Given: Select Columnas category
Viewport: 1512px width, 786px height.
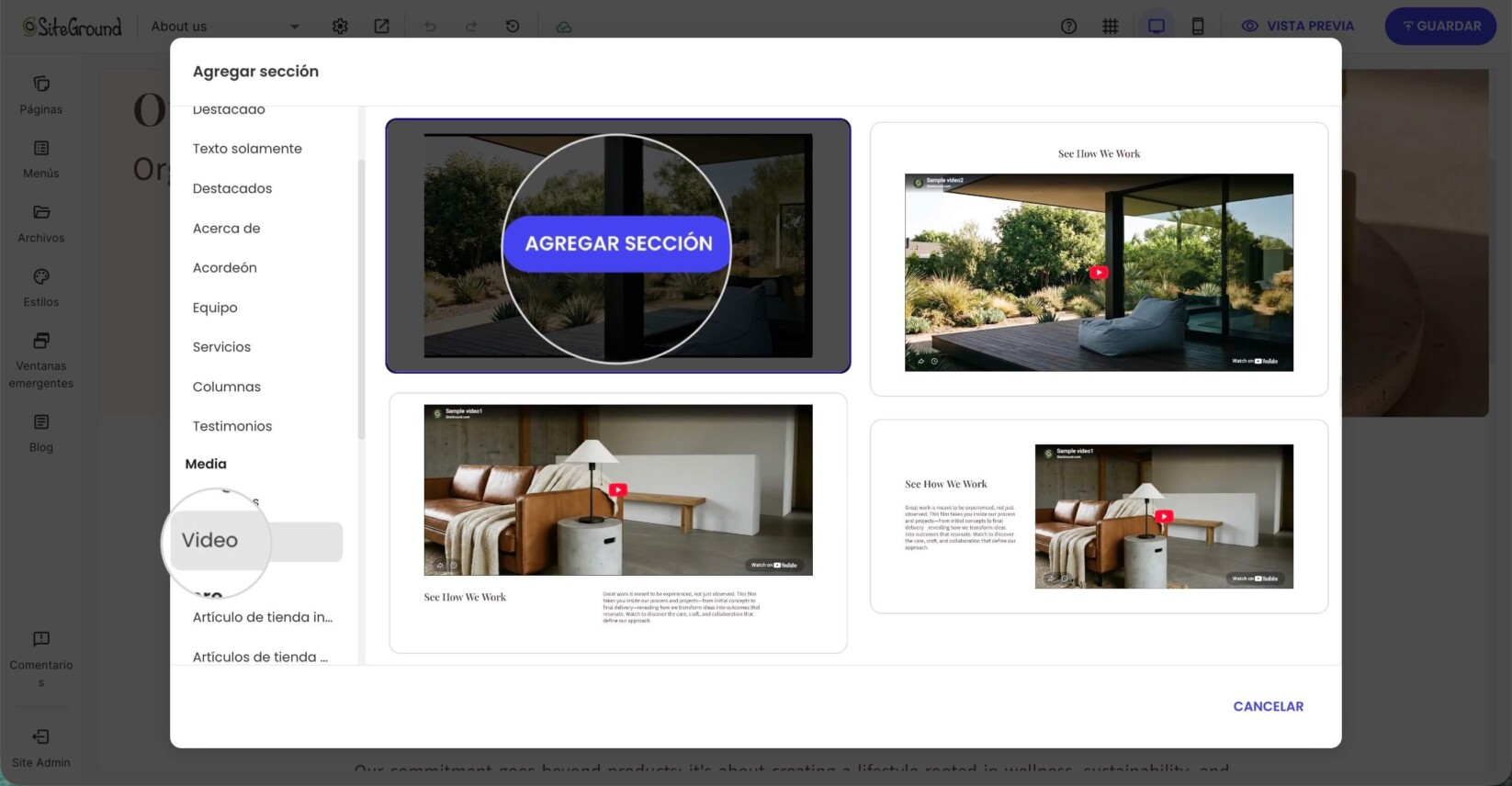Looking at the screenshot, I should [226, 387].
